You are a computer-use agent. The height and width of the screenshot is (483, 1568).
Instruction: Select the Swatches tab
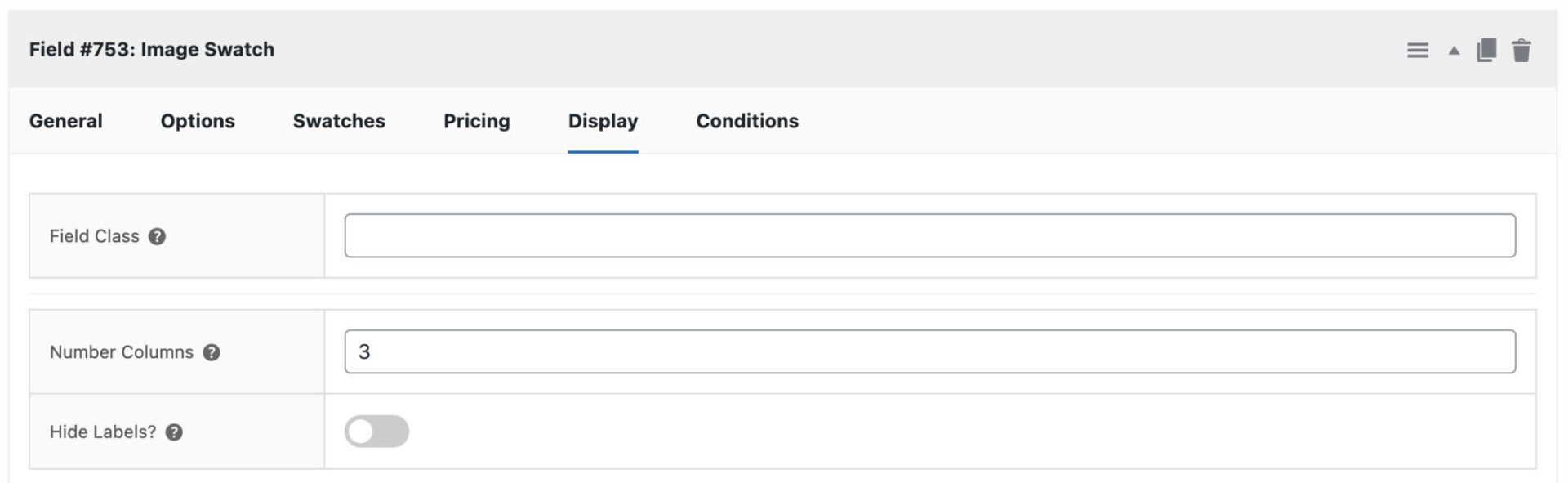point(338,121)
